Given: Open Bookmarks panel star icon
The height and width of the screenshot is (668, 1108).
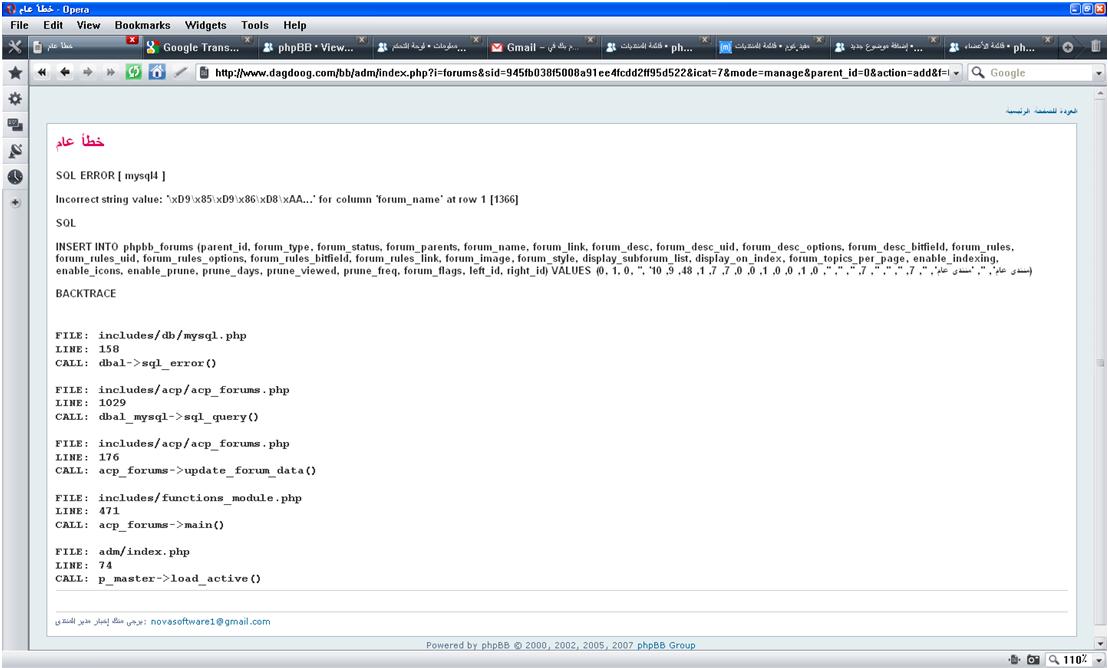Looking at the screenshot, I should coord(15,74).
